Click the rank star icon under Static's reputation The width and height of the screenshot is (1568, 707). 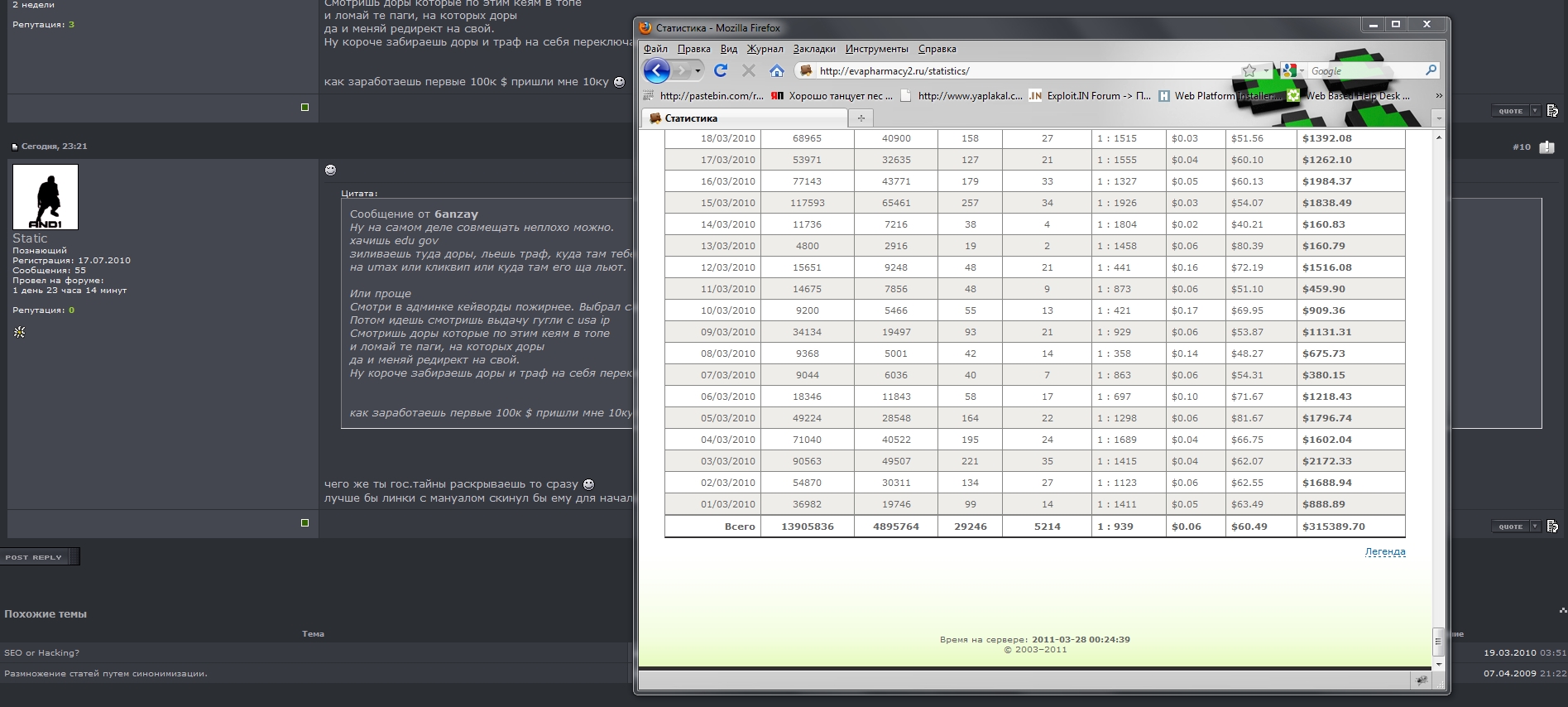tap(19, 332)
